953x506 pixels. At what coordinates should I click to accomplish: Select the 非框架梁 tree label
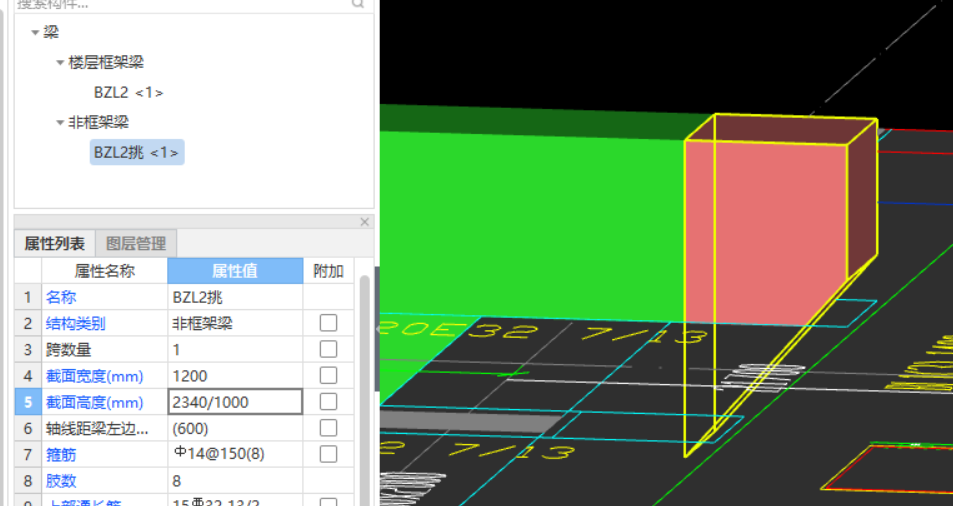[x=98, y=122]
